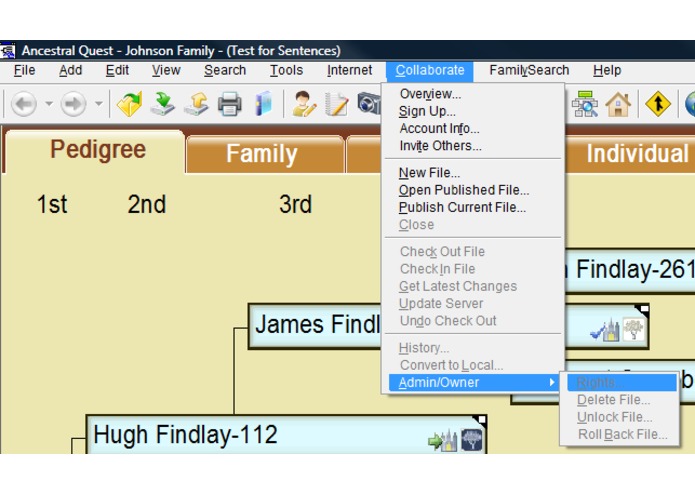Click the up-arrow Export icon
Viewport: 695px width, 494px height.
tap(196, 104)
